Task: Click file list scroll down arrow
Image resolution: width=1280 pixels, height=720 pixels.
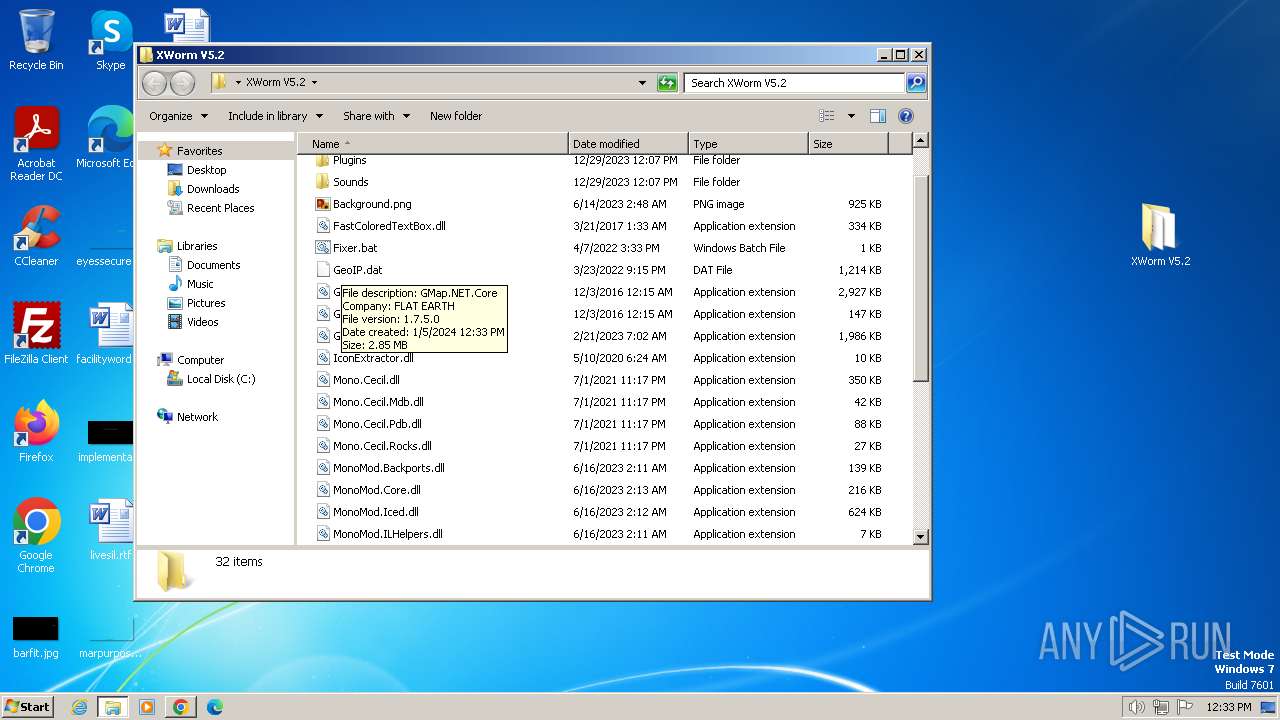Action: pyautogui.click(x=921, y=537)
